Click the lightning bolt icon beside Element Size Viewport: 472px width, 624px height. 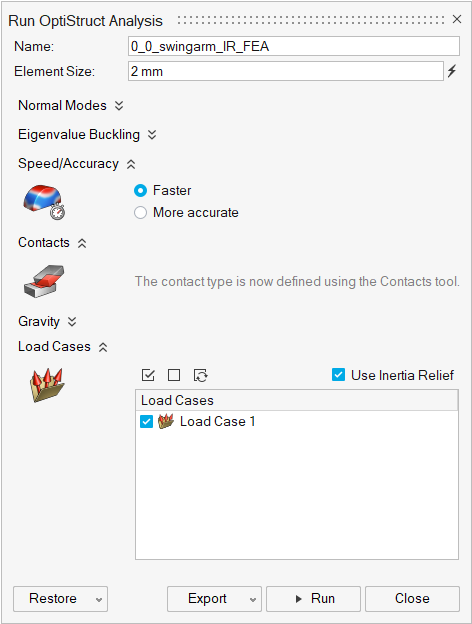click(x=452, y=71)
